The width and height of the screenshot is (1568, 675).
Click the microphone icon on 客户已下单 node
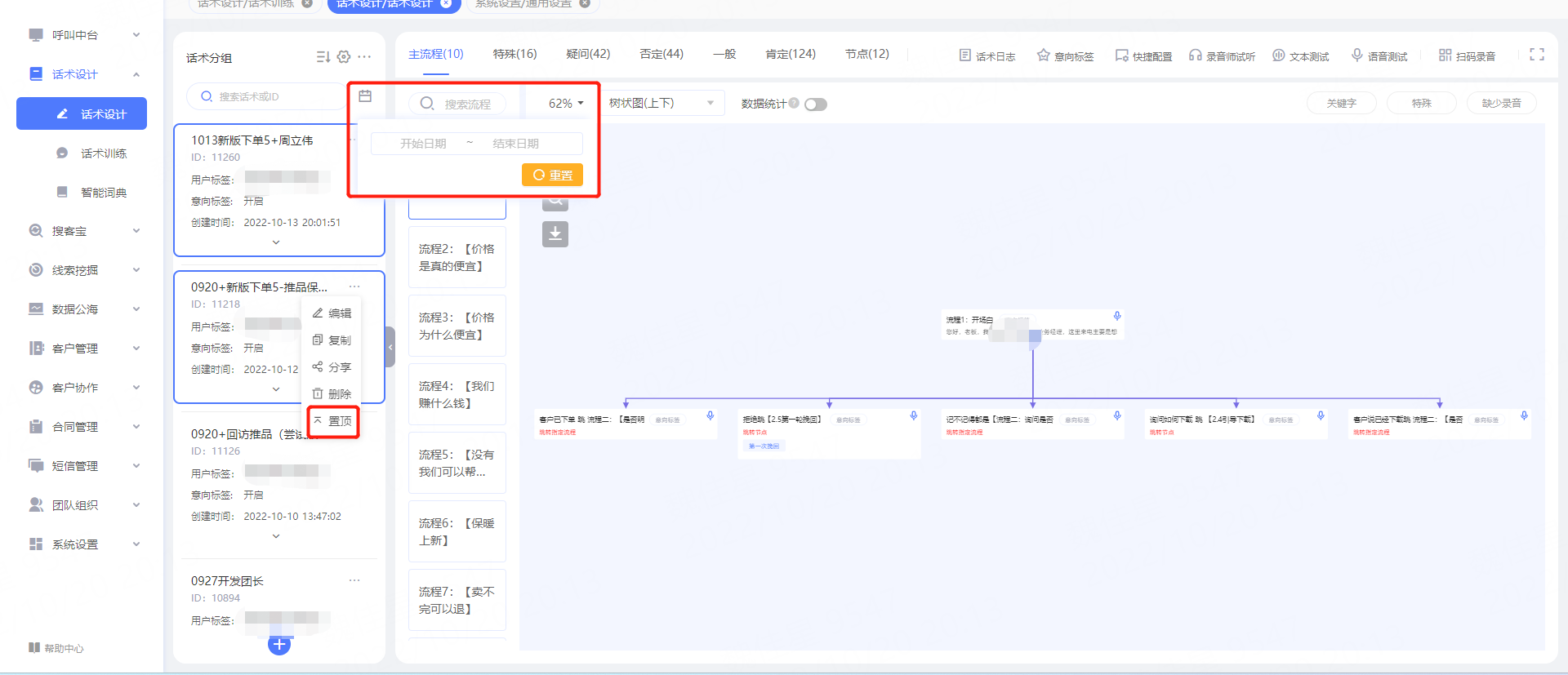(710, 415)
